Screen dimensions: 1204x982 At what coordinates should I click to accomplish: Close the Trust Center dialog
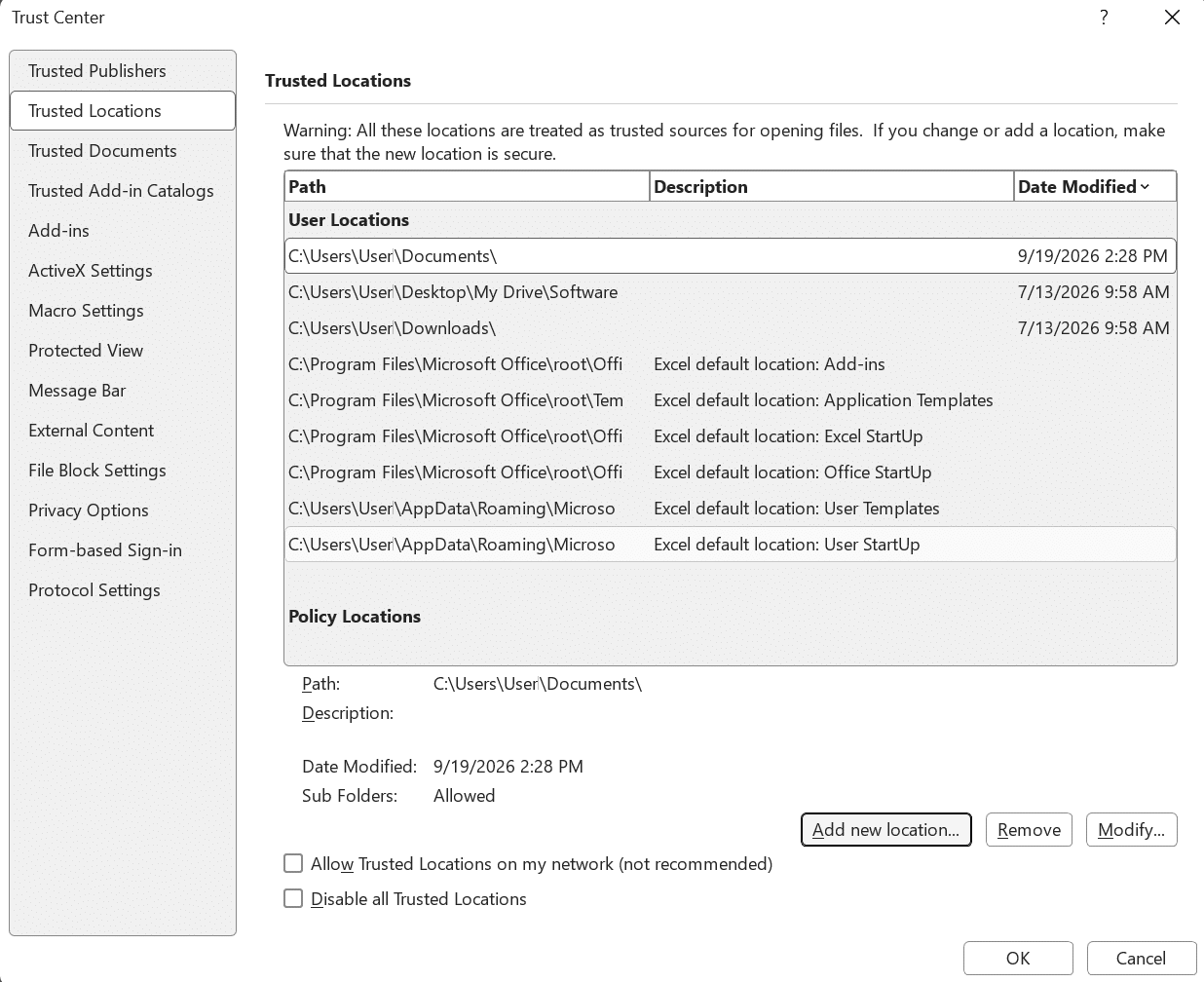click(x=1172, y=18)
